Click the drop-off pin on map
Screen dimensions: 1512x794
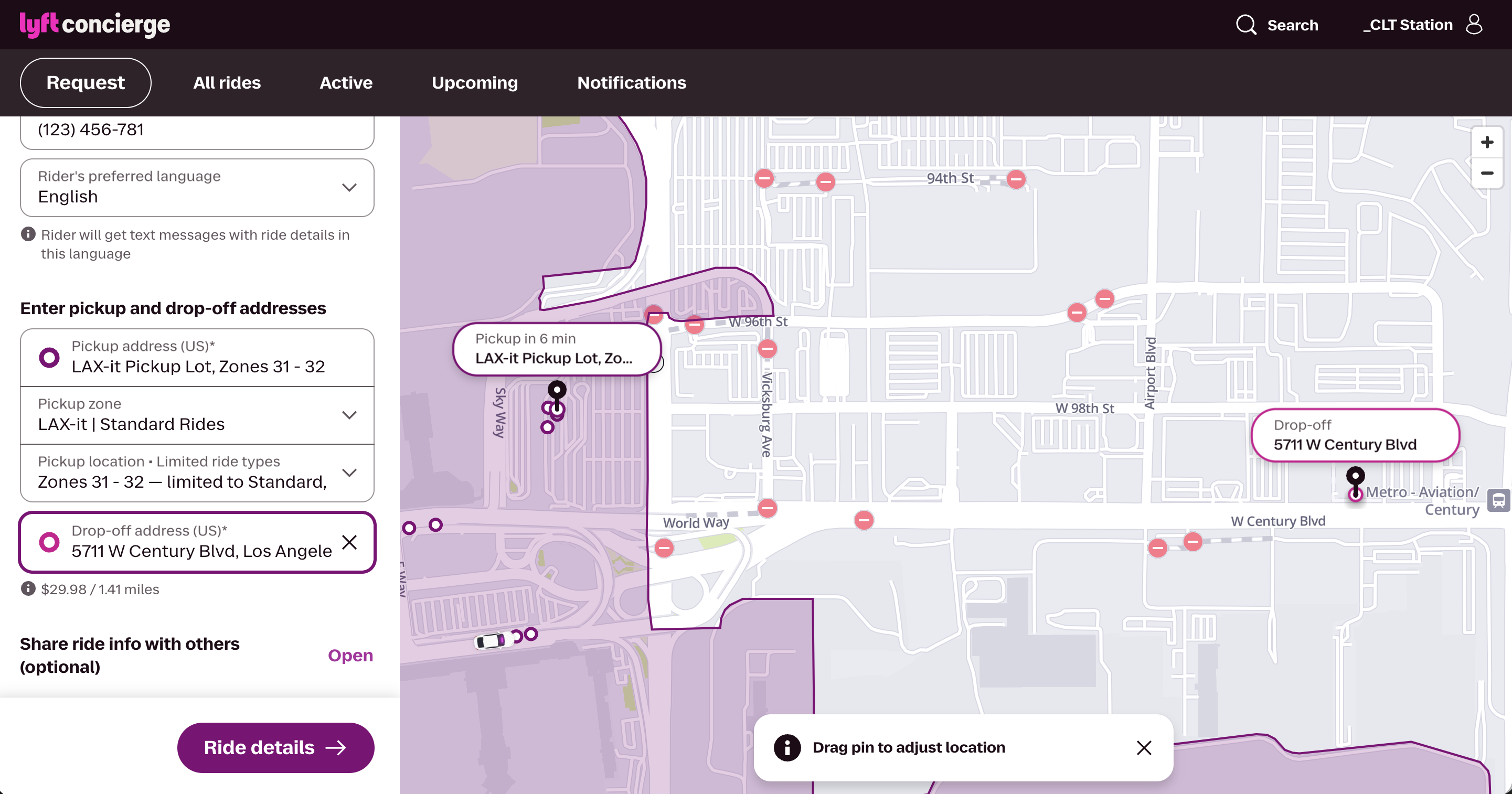pyautogui.click(x=1355, y=477)
